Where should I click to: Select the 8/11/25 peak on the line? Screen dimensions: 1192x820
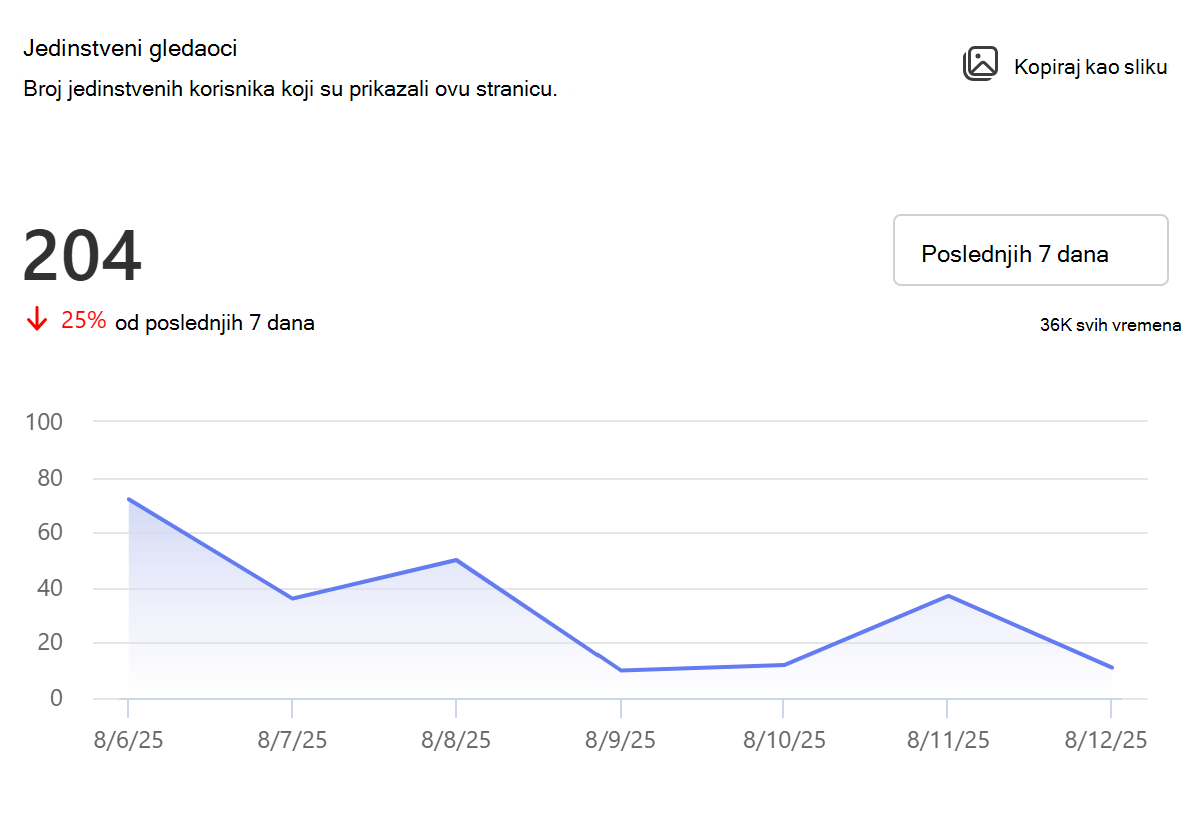pos(948,596)
